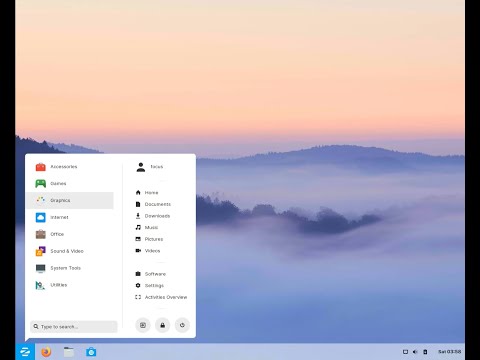This screenshot has width=480, height=360.
Task: Open the Sound & Video category
Action: [70, 251]
